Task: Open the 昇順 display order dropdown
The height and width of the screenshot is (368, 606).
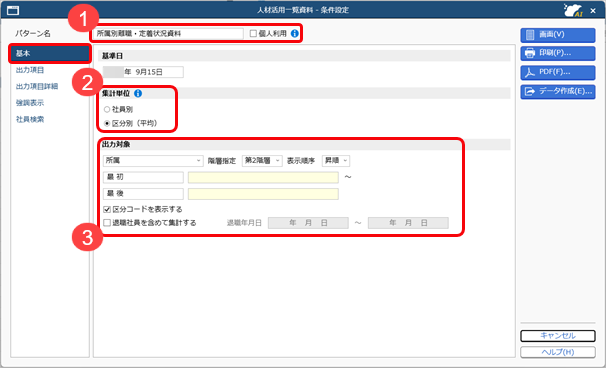Action: pos(335,161)
